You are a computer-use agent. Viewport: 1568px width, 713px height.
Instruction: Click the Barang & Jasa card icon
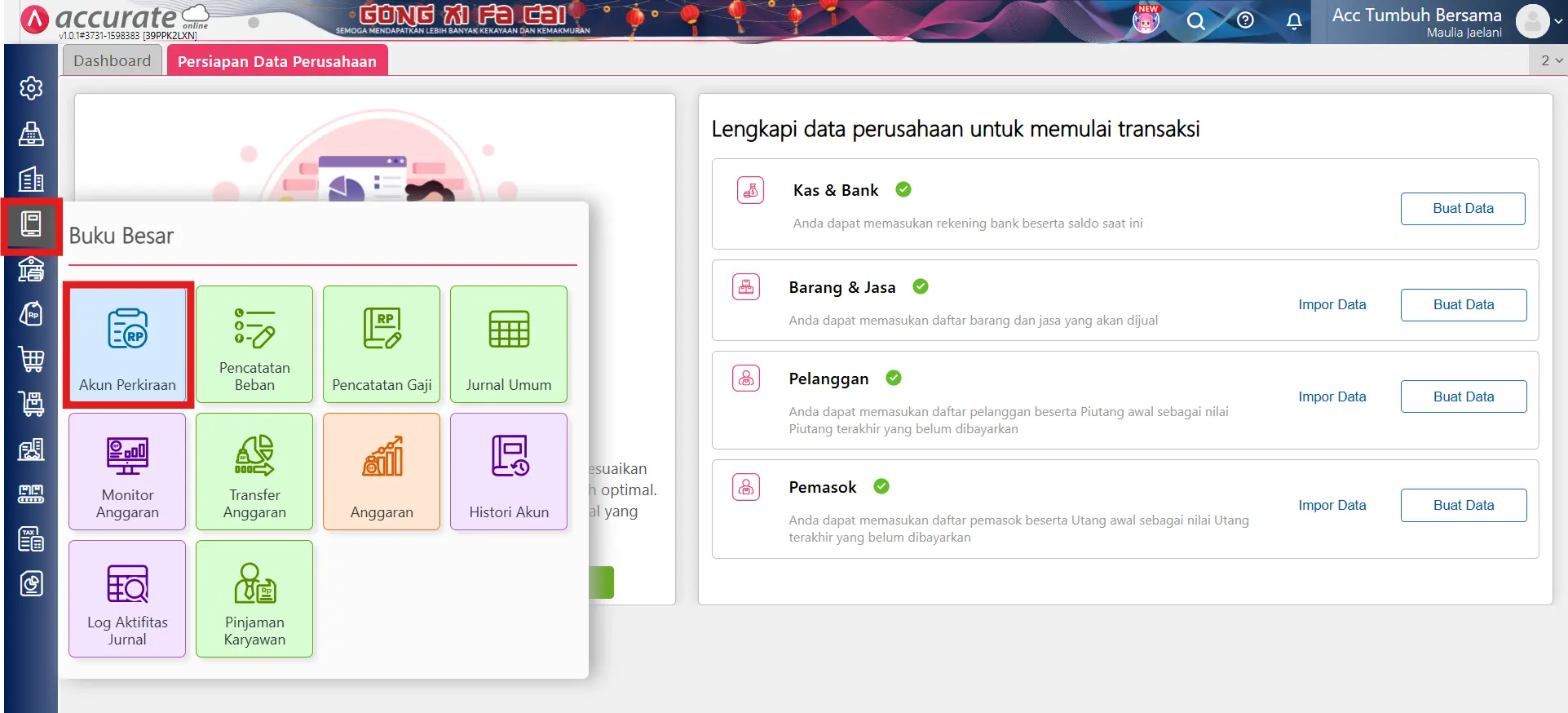746,287
